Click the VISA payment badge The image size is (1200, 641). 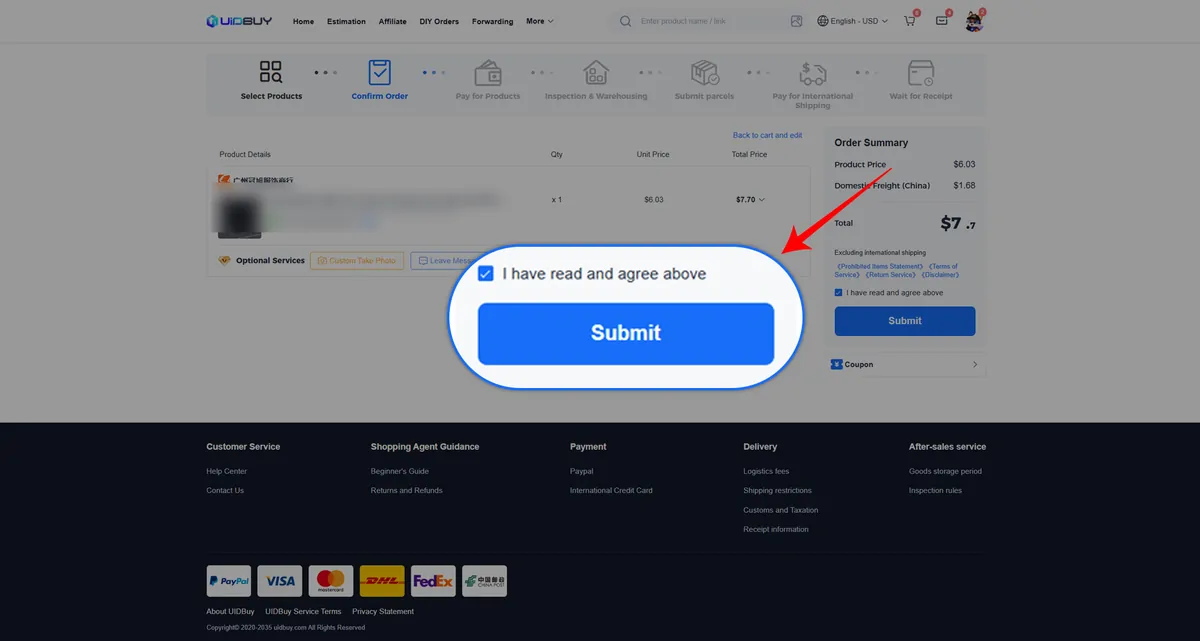(x=280, y=581)
